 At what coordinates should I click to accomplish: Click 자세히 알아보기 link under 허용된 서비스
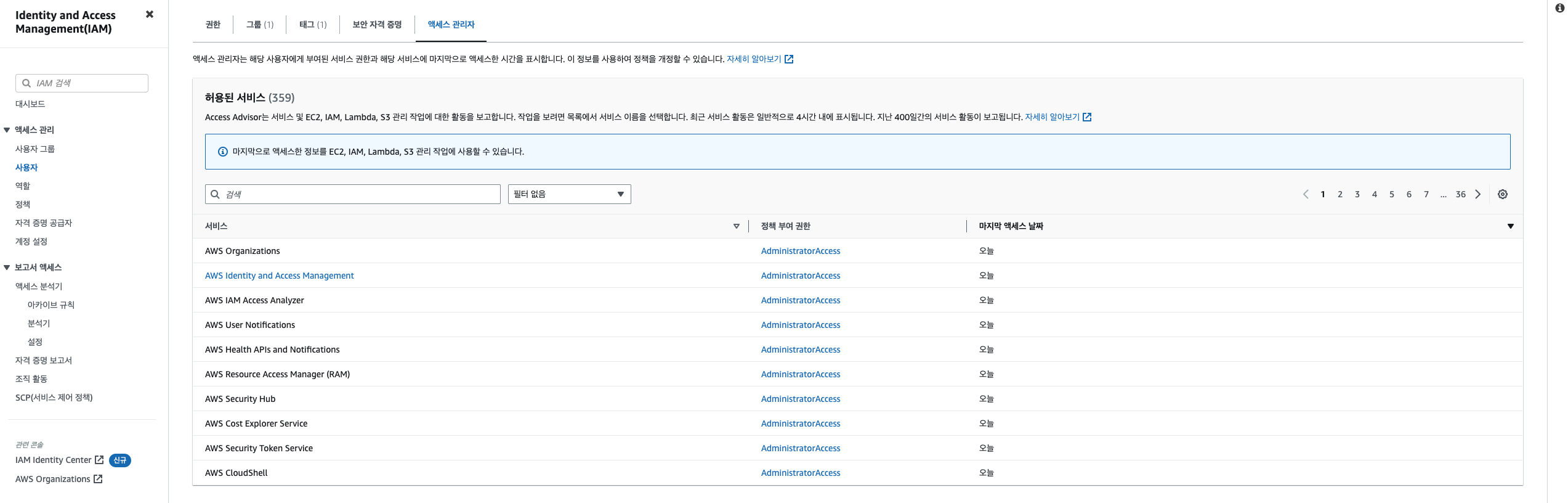(1052, 117)
